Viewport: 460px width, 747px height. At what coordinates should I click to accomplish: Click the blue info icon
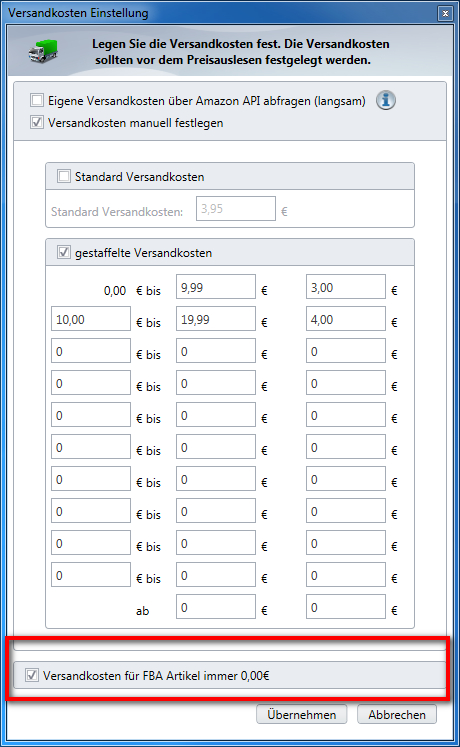(386, 101)
